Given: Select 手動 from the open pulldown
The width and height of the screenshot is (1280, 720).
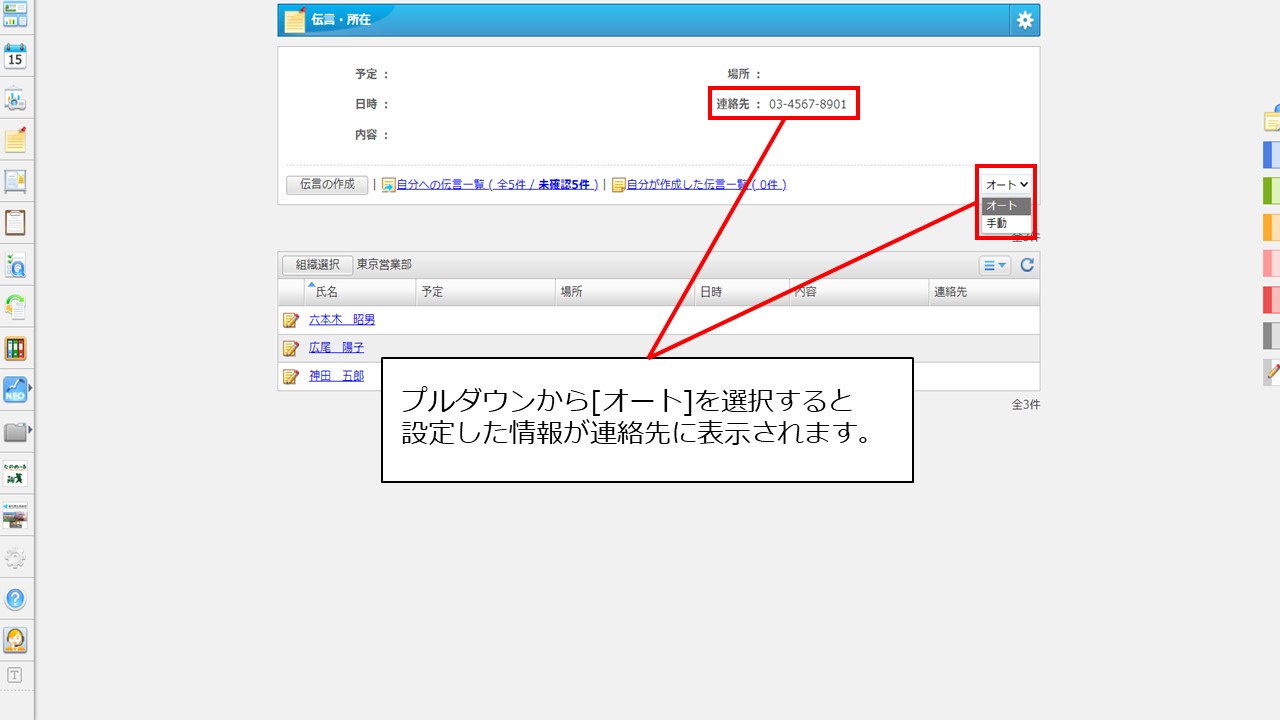Looking at the screenshot, I should (x=1003, y=222).
